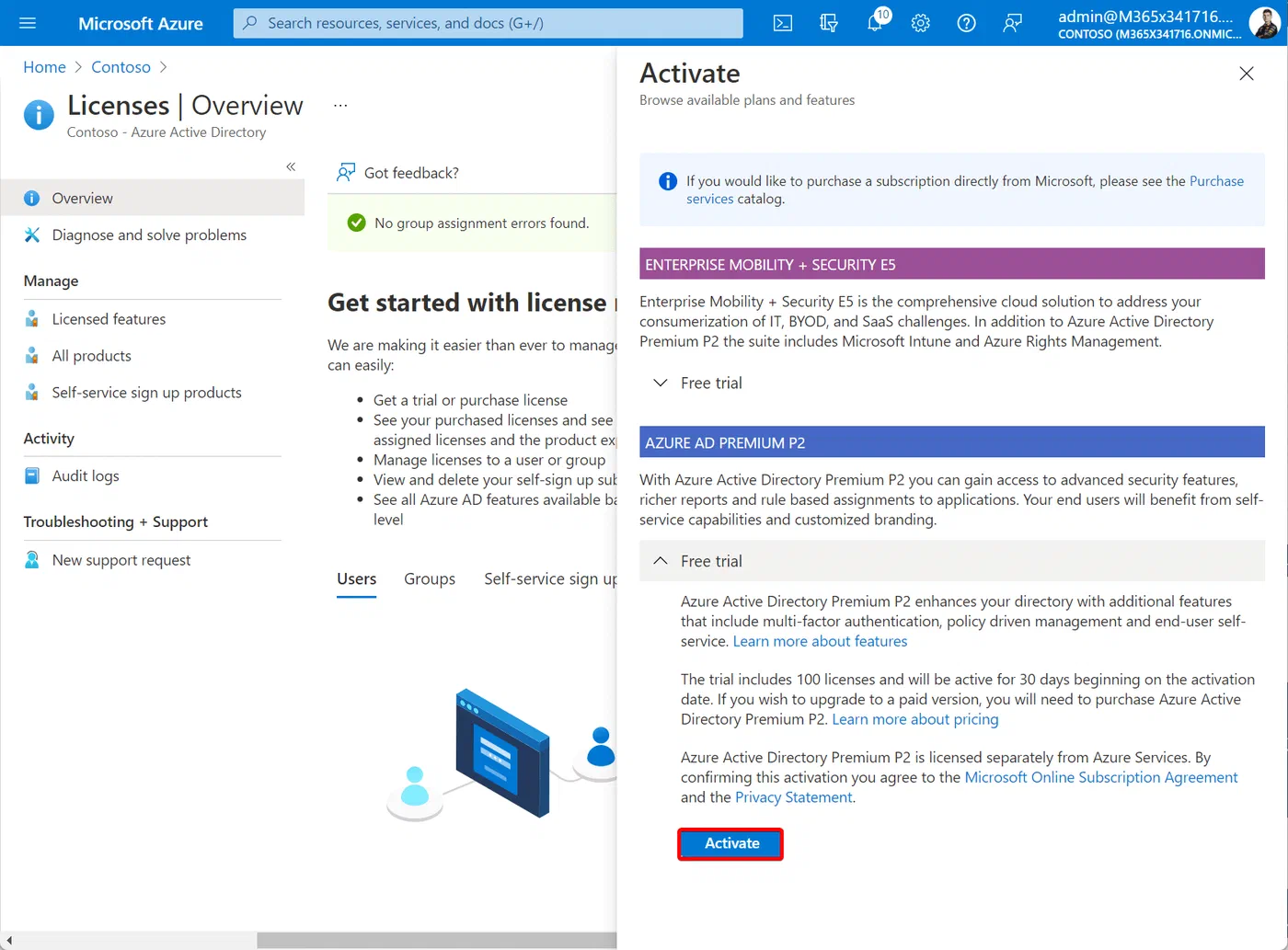Screen dimensions: 1288x950
Task: Open portal settings gear
Action: click(921, 23)
